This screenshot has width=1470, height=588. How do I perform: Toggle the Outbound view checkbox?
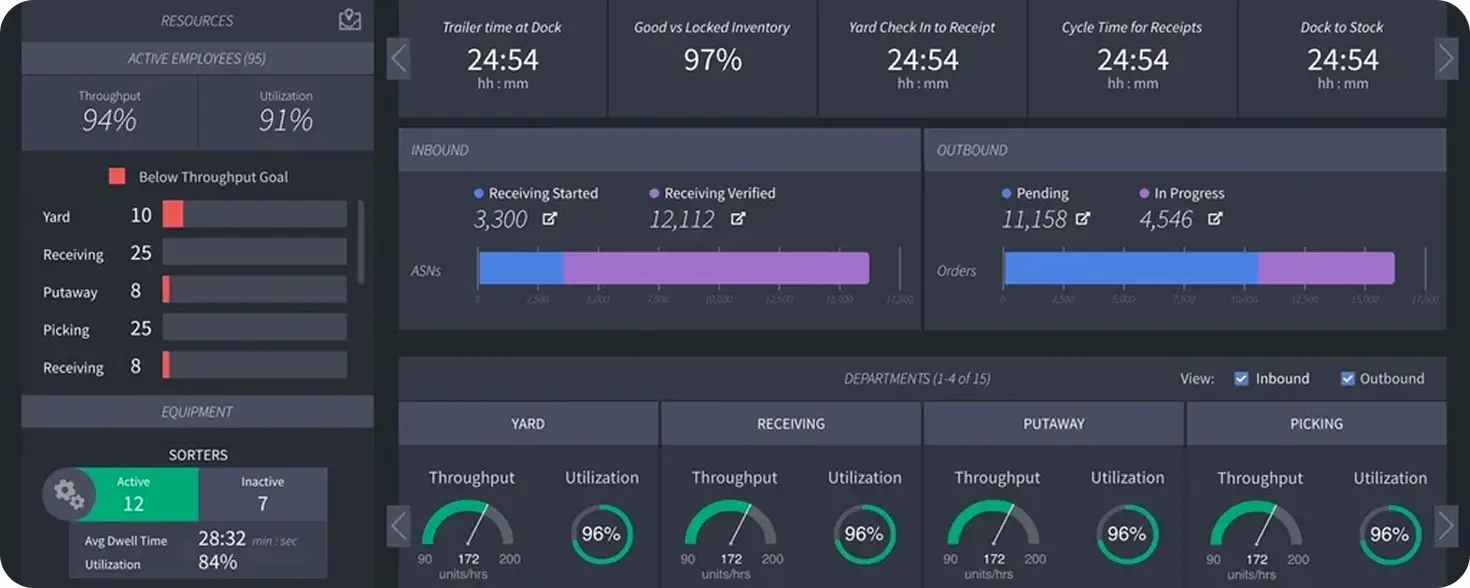click(x=1348, y=378)
